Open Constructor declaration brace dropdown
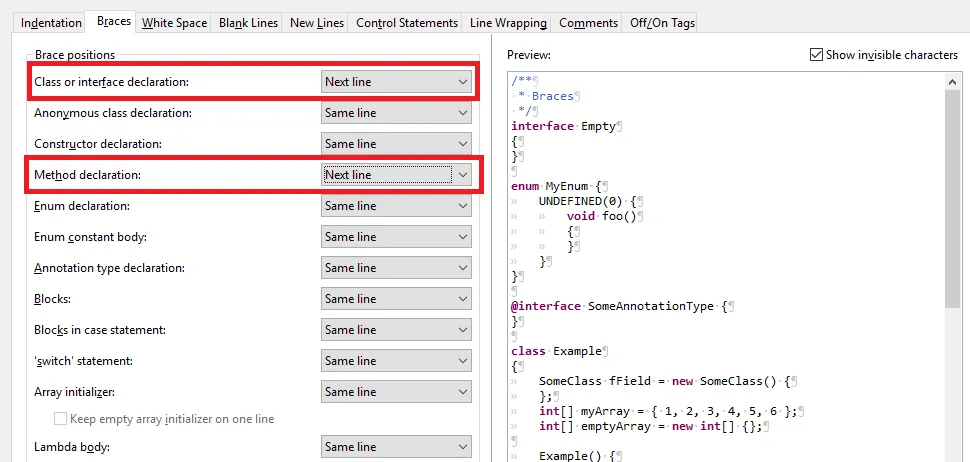This screenshot has height=462, width=970. (396, 143)
